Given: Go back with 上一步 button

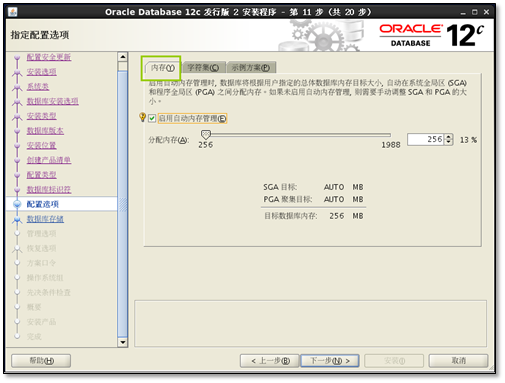Looking at the screenshot, I should pyautogui.click(x=269, y=361).
